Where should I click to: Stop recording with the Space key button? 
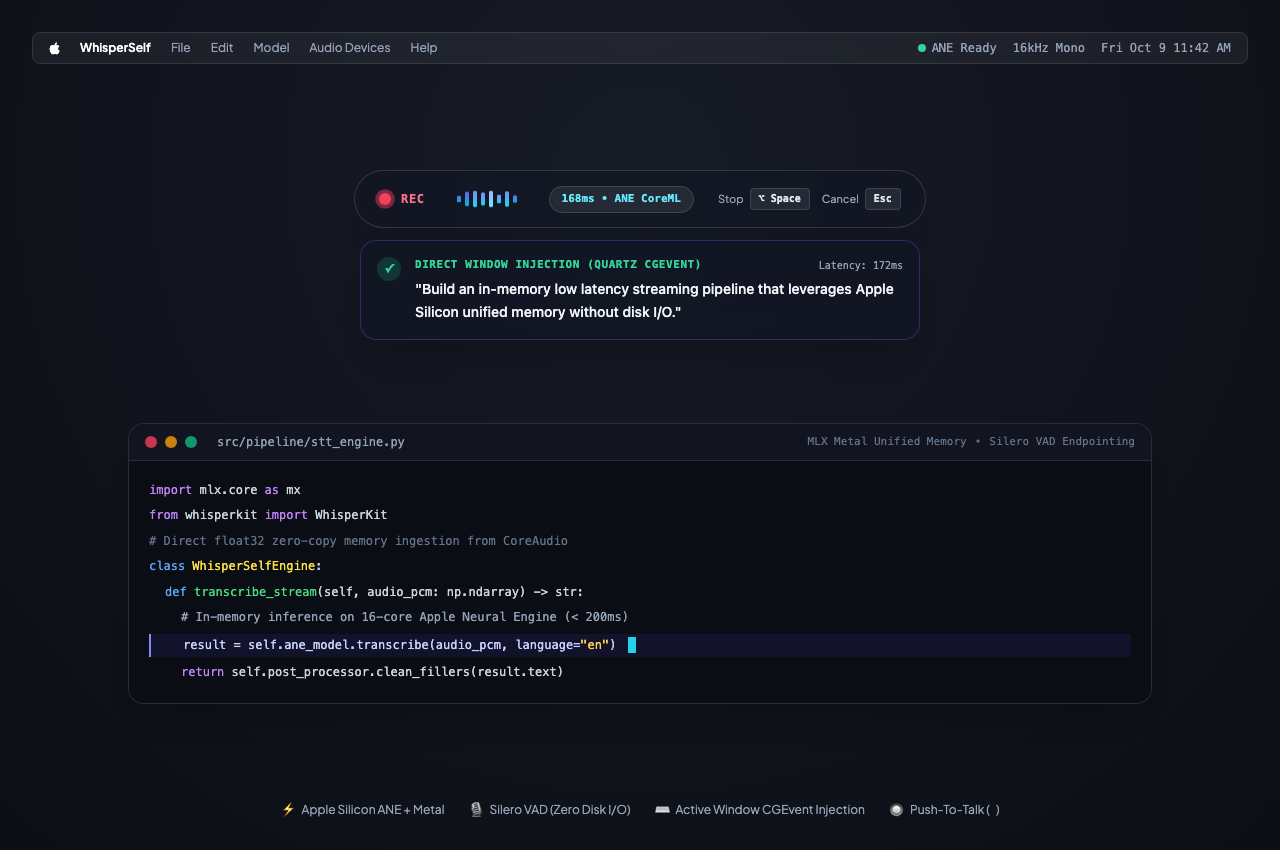(x=780, y=199)
